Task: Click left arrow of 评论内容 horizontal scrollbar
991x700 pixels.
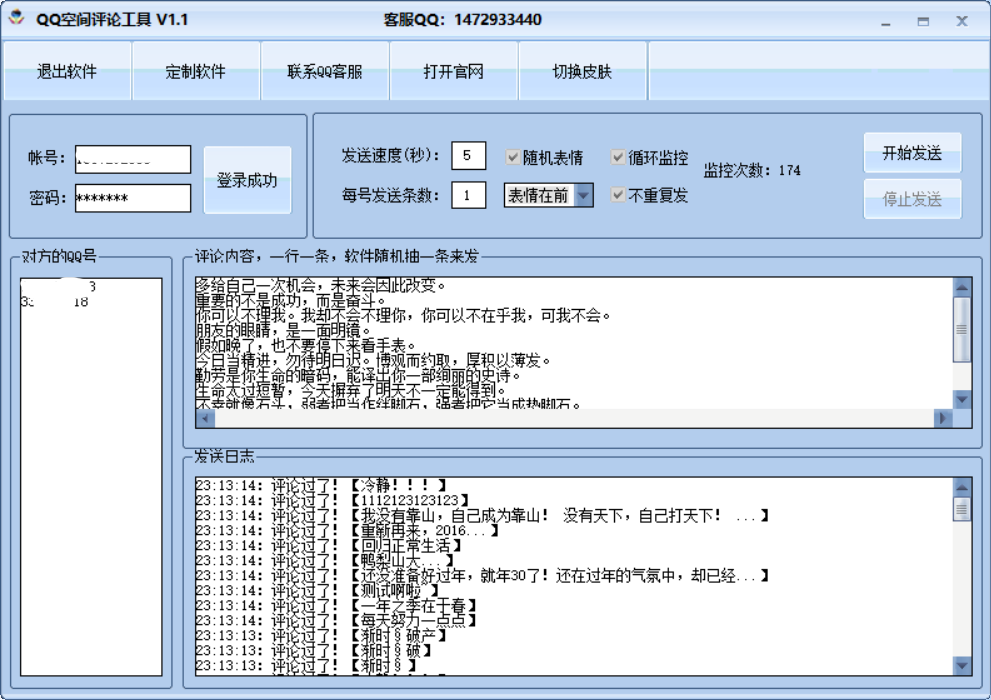Action: point(205,418)
